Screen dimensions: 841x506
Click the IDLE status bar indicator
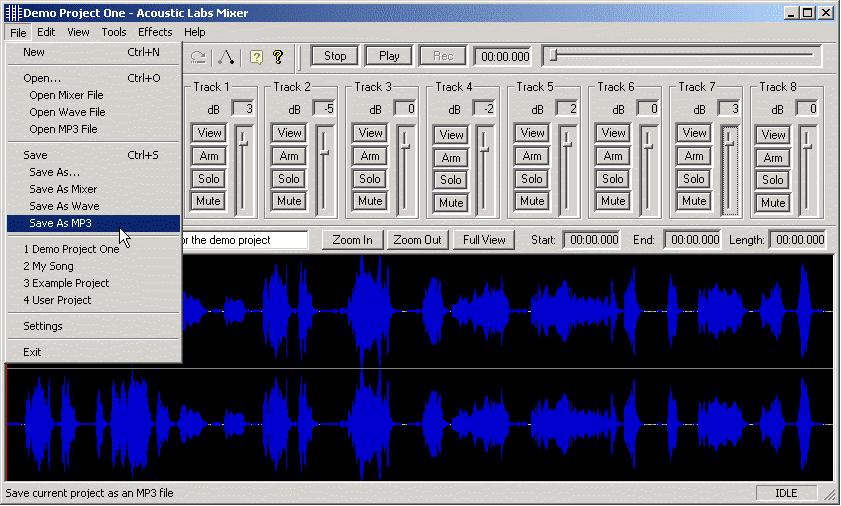[786, 493]
